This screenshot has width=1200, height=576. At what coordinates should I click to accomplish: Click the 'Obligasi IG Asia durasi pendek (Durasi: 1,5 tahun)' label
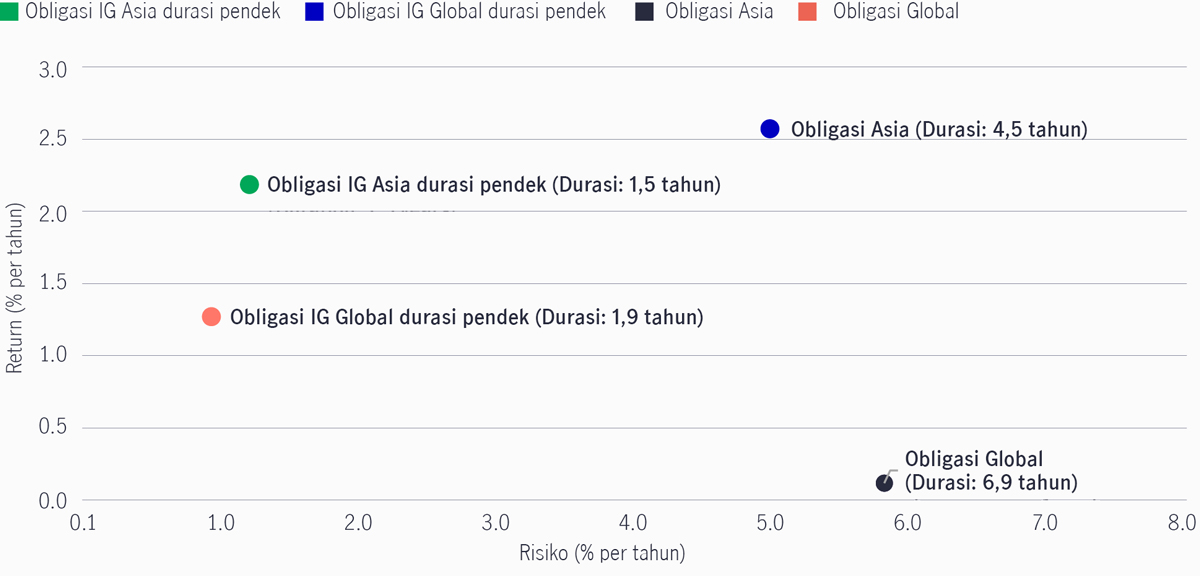pyautogui.click(x=494, y=185)
